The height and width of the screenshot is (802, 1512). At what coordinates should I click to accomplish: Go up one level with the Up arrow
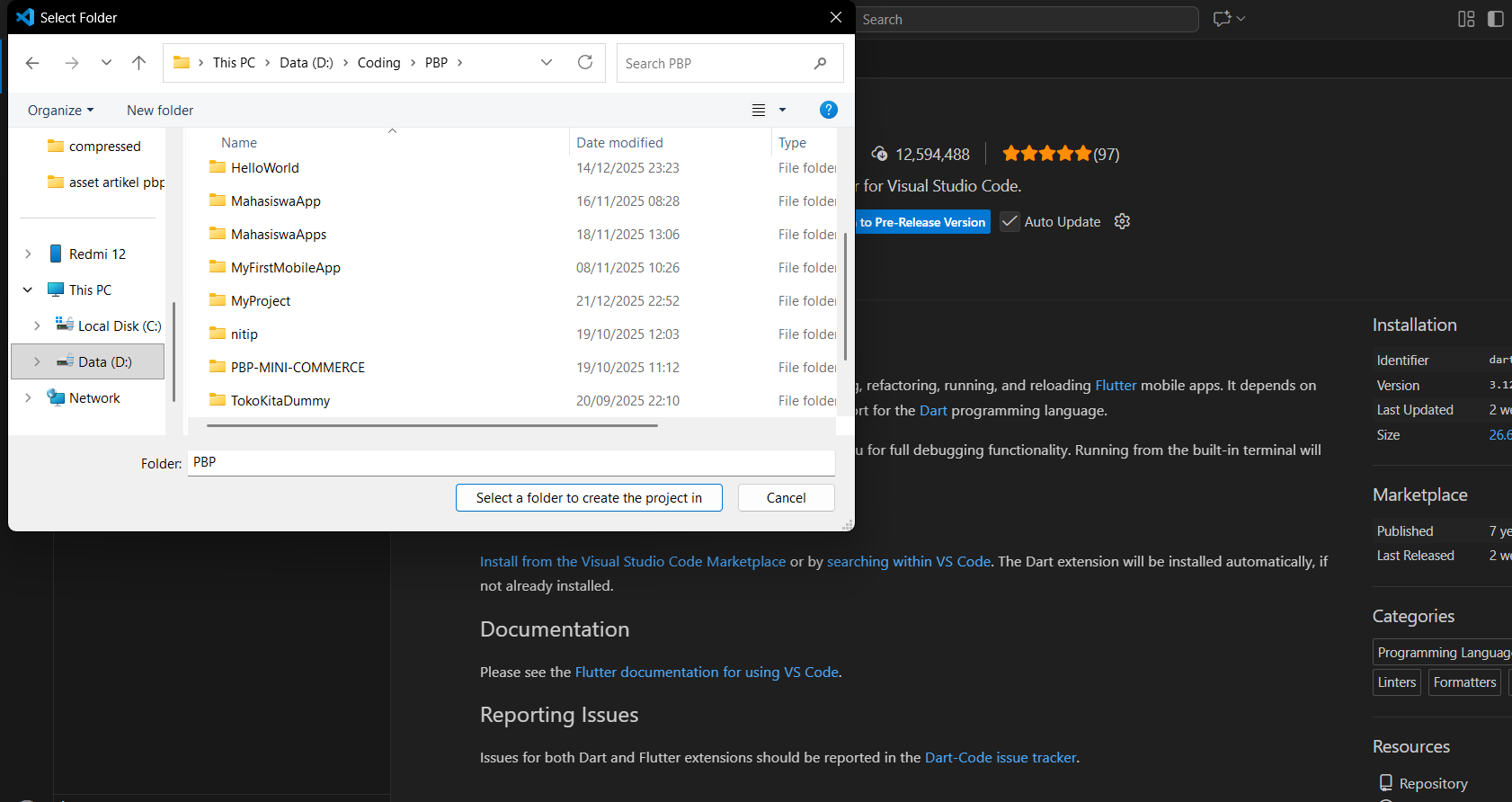(138, 63)
